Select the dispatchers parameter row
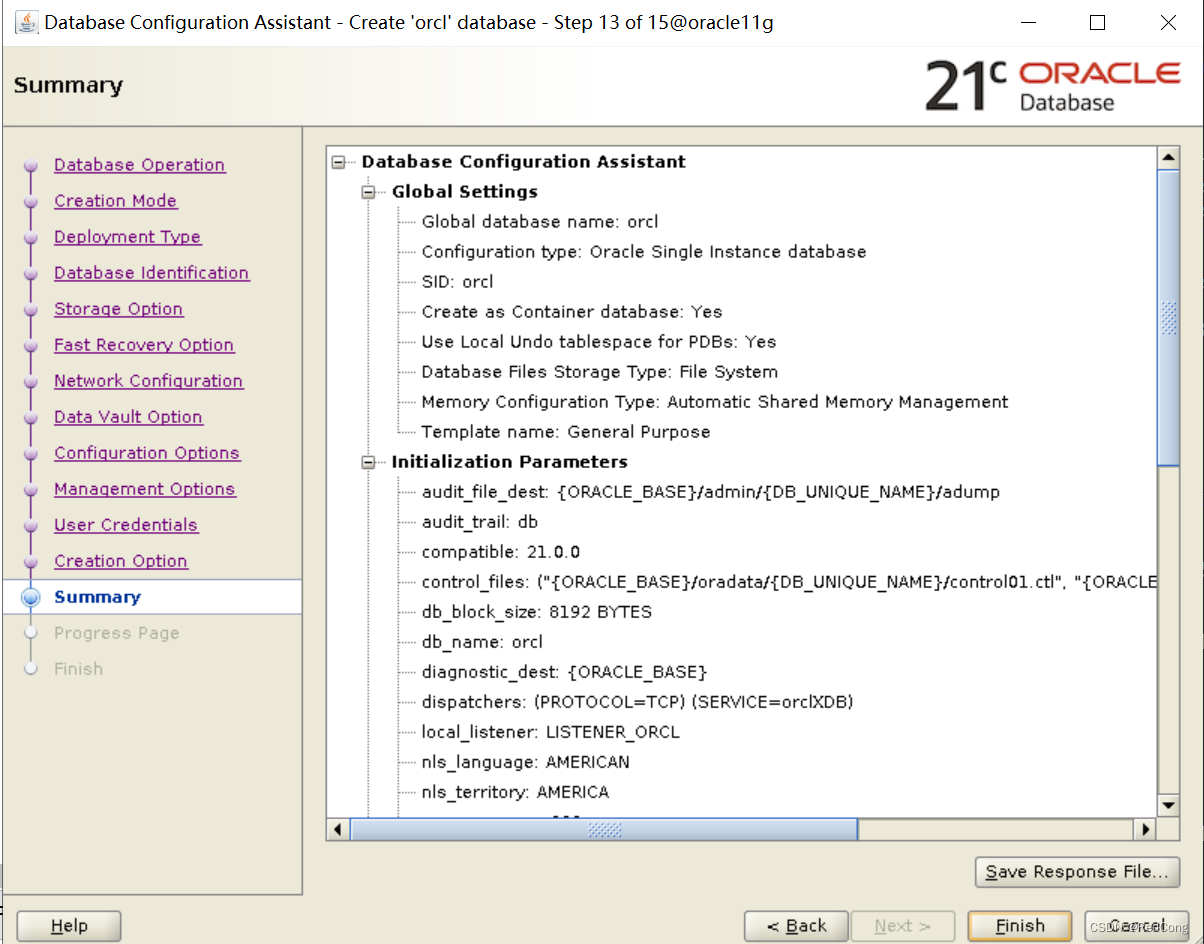 (x=637, y=702)
